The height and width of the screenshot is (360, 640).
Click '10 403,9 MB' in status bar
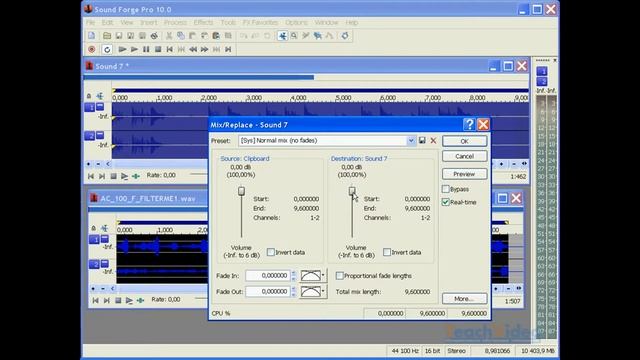(538, 351)
